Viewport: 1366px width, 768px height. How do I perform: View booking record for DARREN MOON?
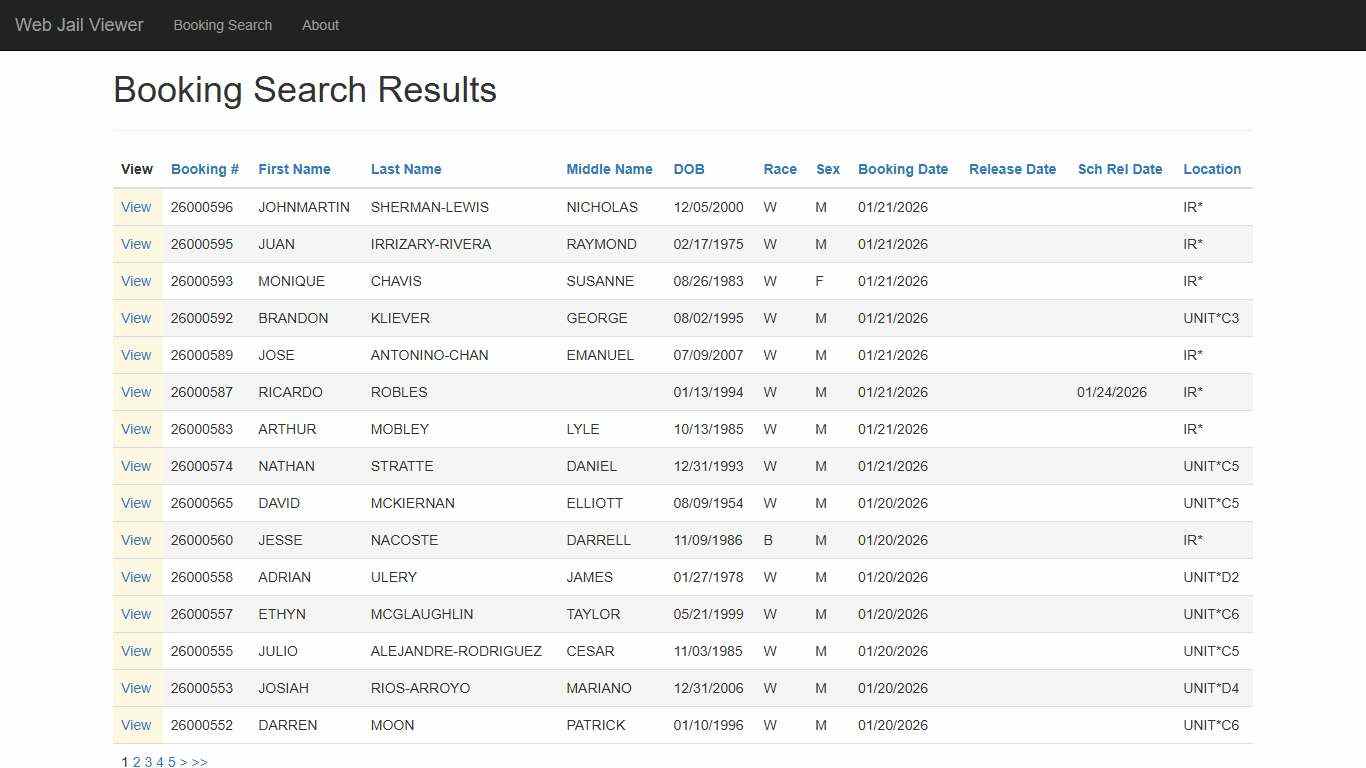136,725
